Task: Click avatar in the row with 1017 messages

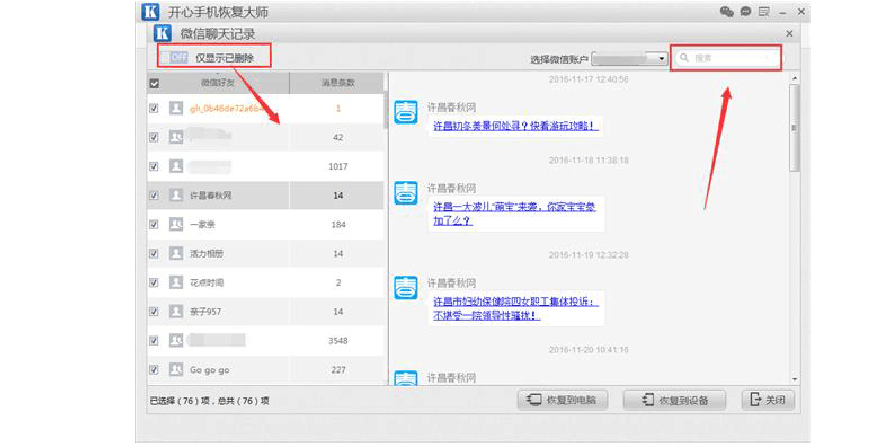Action: click(x=175, y=166)
